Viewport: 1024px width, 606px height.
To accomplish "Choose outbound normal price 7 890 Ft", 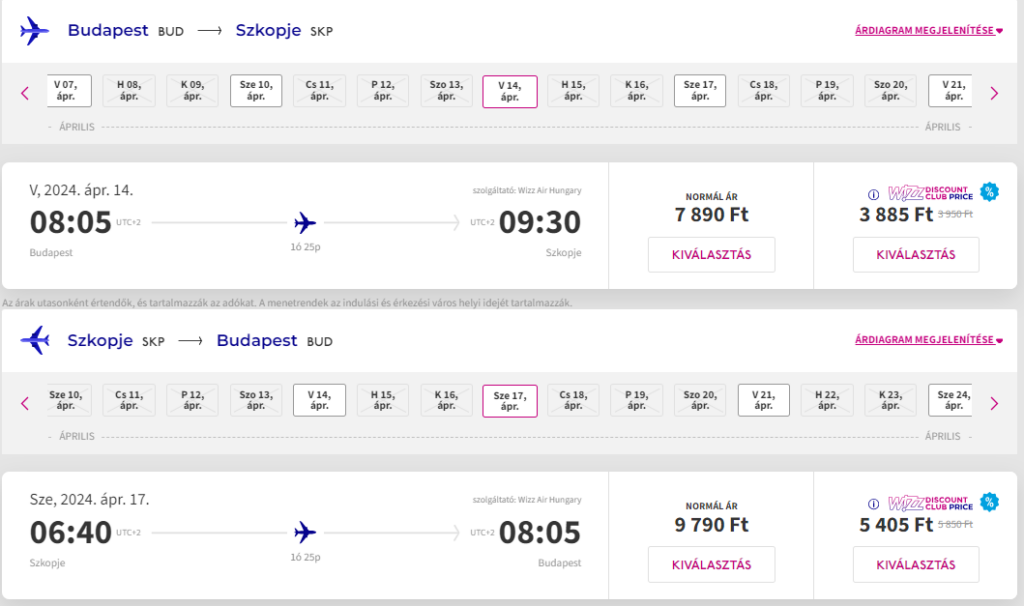I will click(713, 254).
